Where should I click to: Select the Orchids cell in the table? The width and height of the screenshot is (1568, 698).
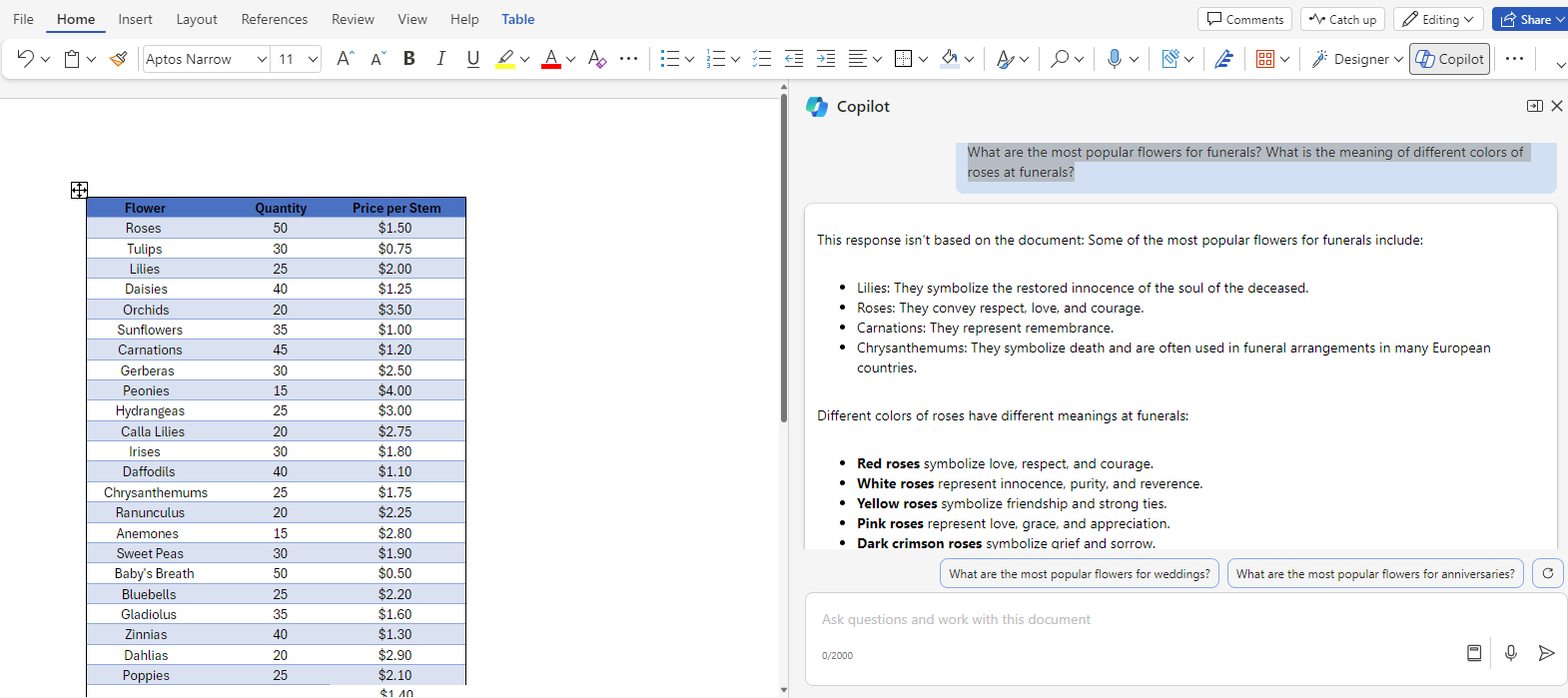(x=146, y=310)
